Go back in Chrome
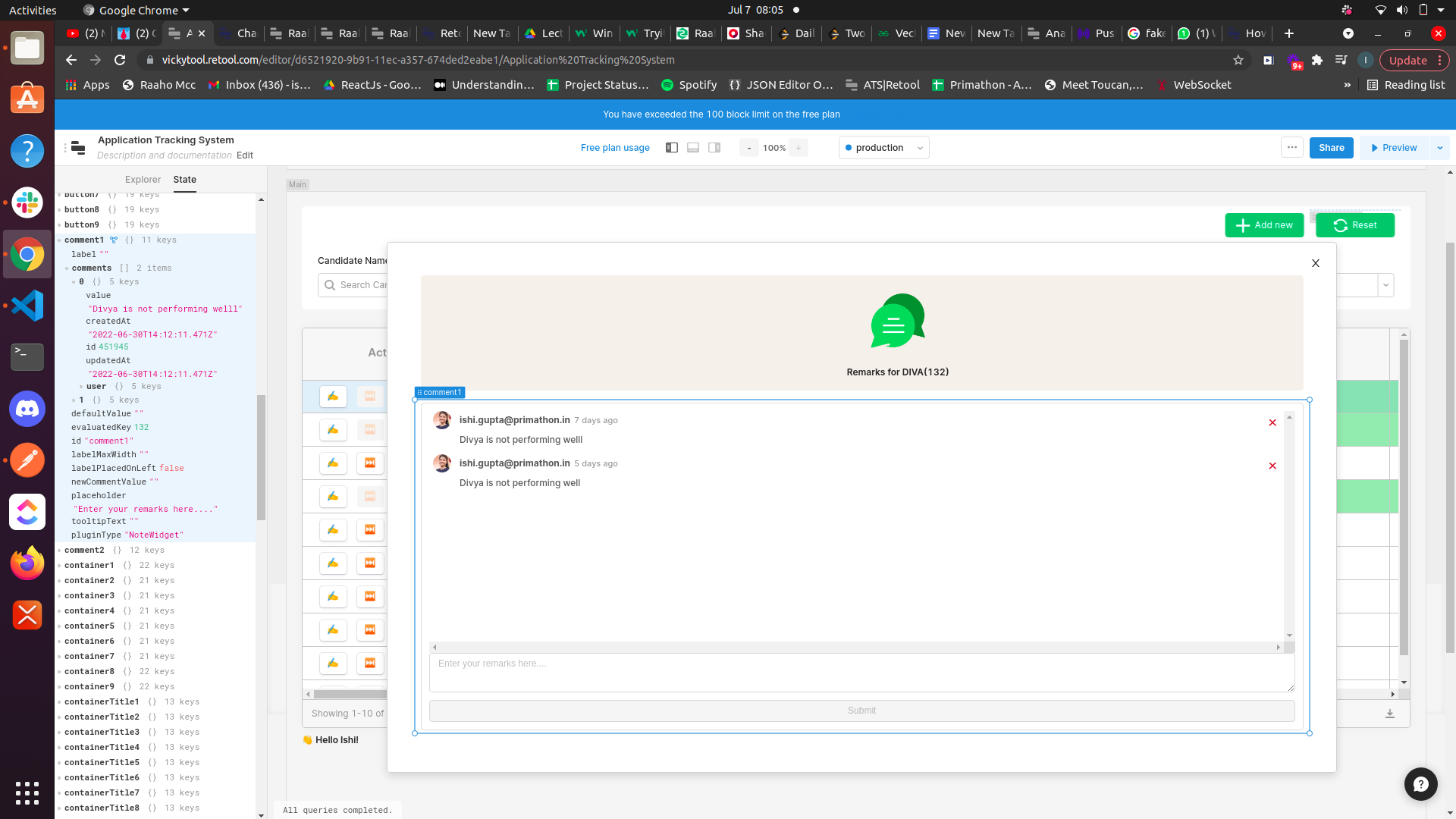This screenshot has height=819, width=1456. click(71, 60)
